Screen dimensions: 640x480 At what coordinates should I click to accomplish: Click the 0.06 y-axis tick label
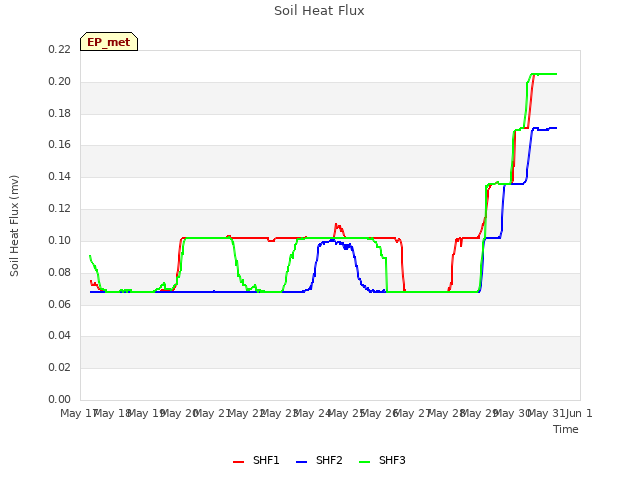[59, 304]
